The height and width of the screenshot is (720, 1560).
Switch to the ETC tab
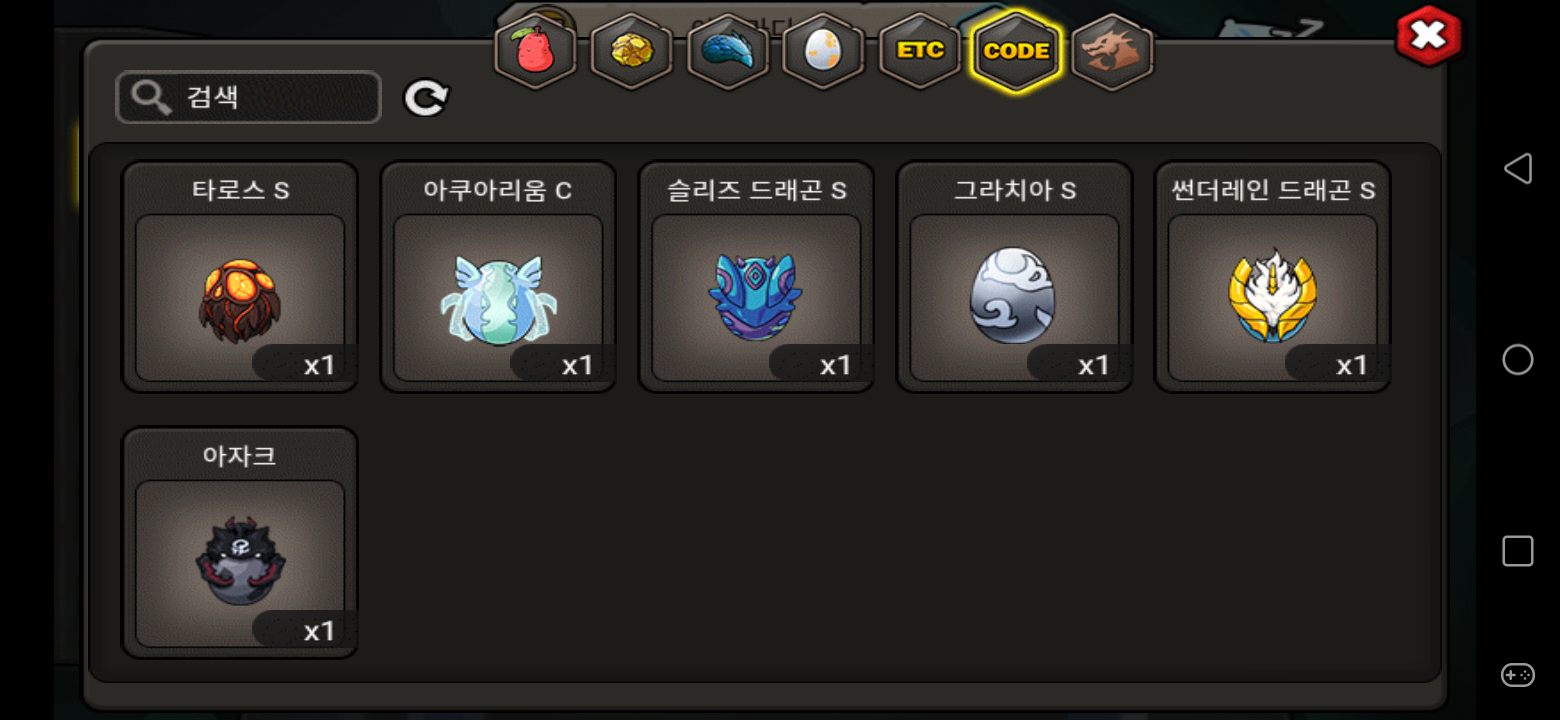point(920,52)
